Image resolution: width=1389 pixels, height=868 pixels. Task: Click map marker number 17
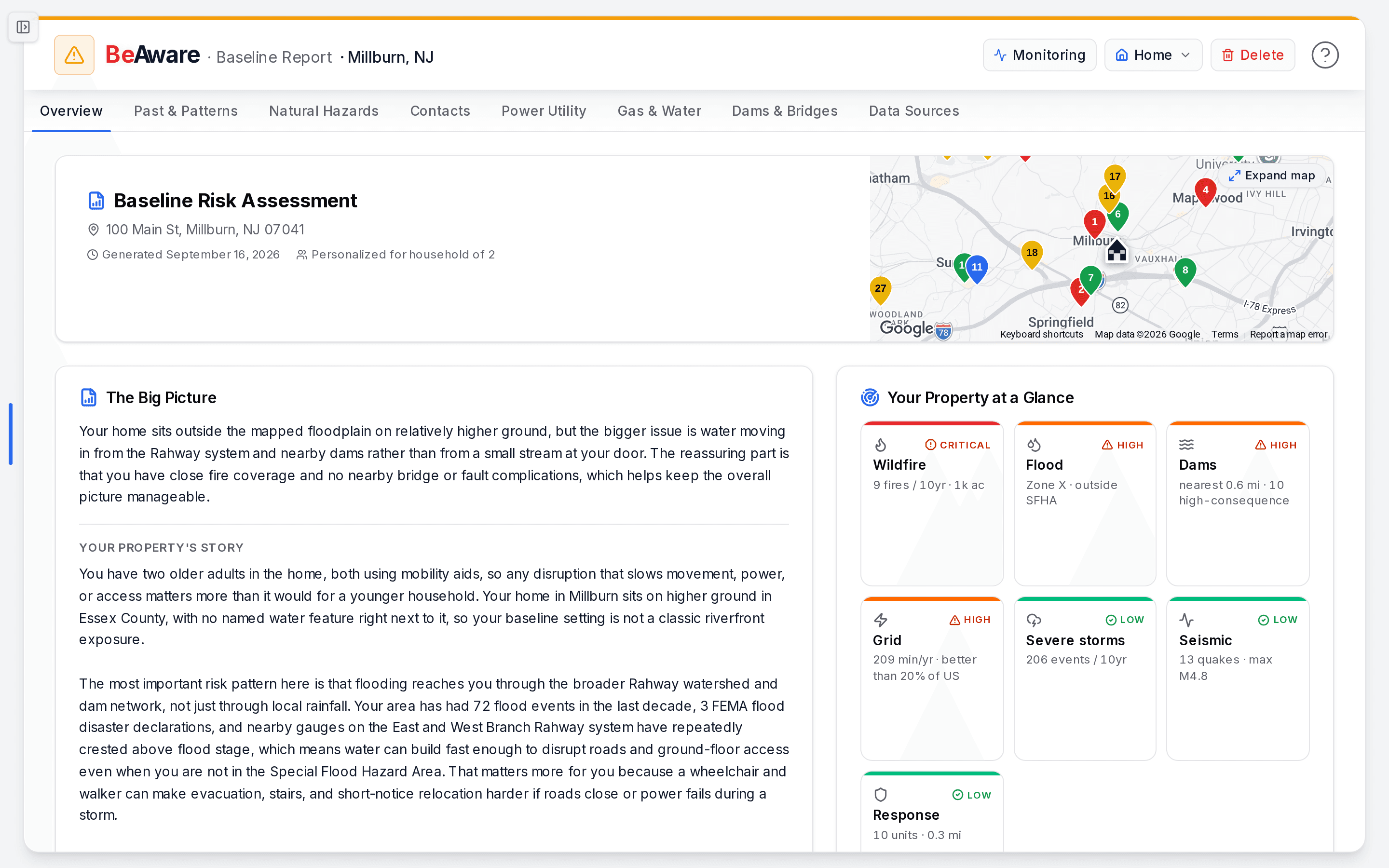(1115, 178)
